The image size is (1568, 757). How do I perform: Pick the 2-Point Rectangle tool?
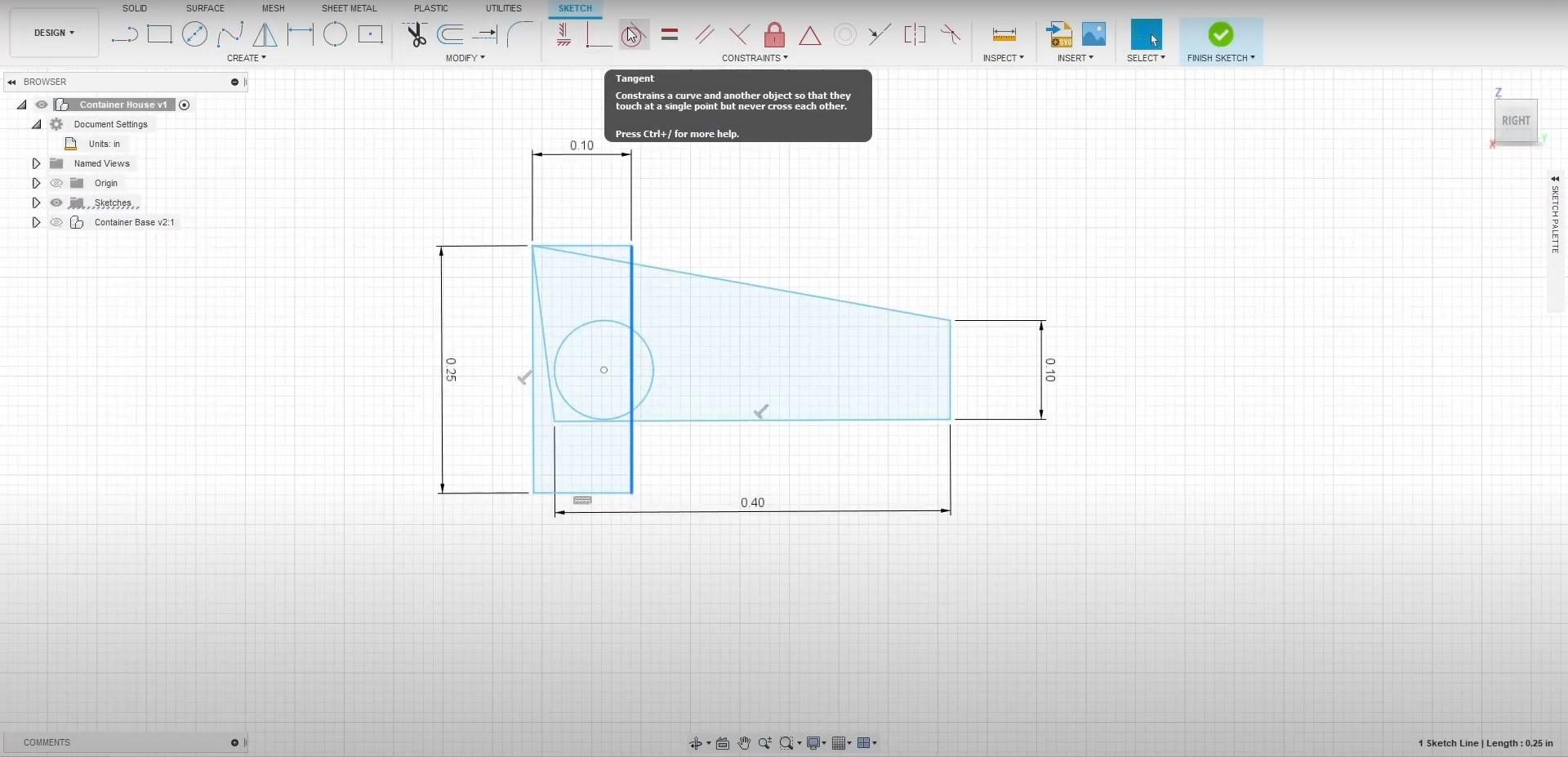coord(159,34)
